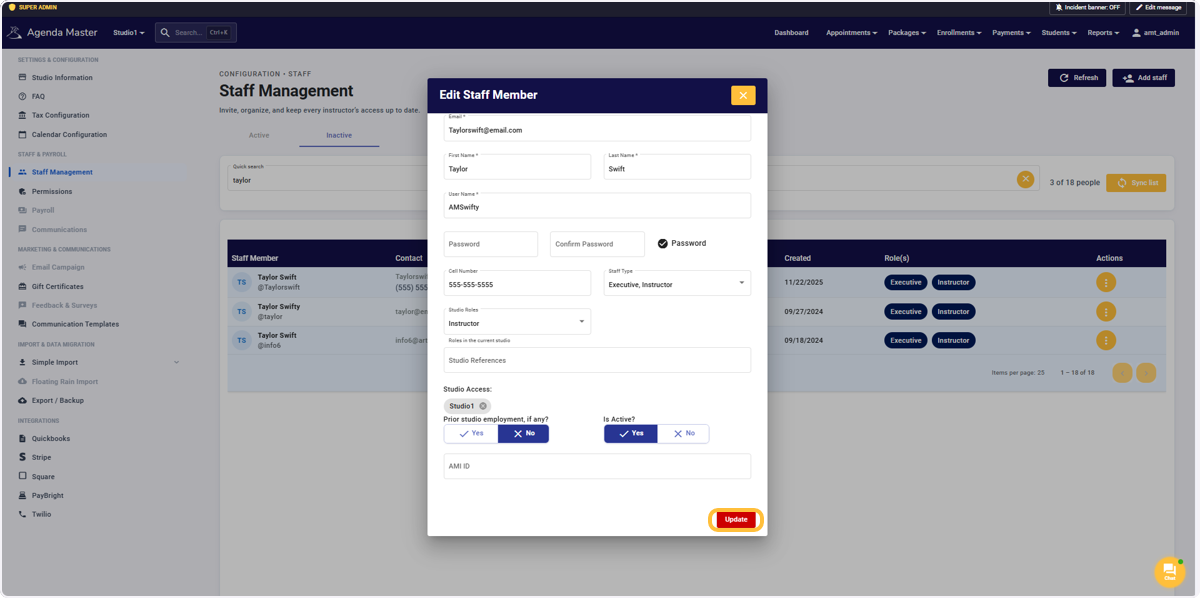Open Studio Roles dropdown

click(517, 322)
